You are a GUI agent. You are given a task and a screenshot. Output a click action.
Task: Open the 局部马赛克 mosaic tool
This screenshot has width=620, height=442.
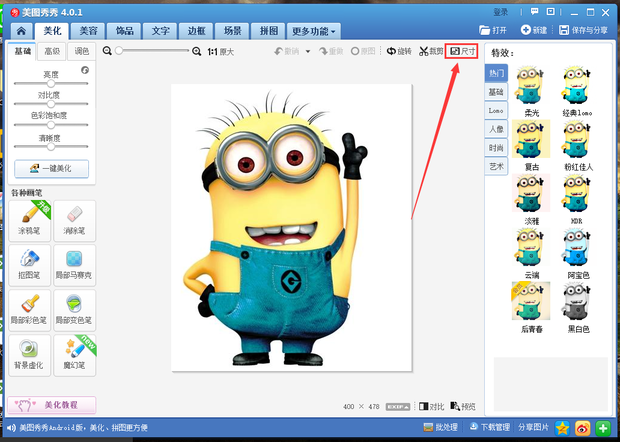(74, 265)
